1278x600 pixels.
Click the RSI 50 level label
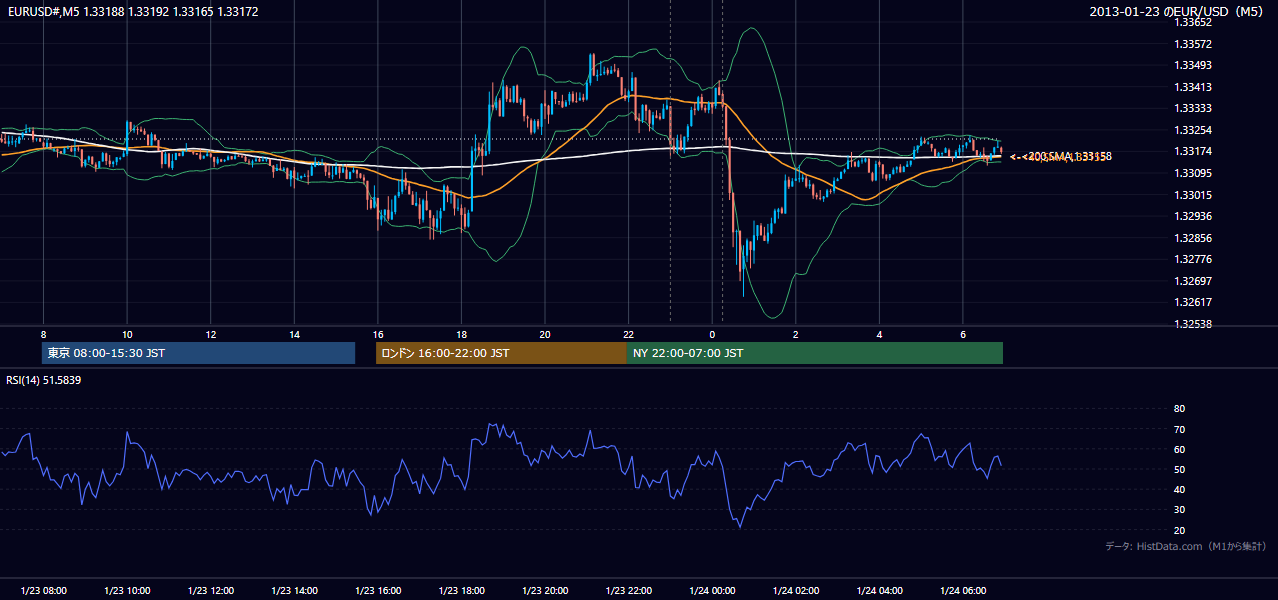click(x=1179, y=469)
